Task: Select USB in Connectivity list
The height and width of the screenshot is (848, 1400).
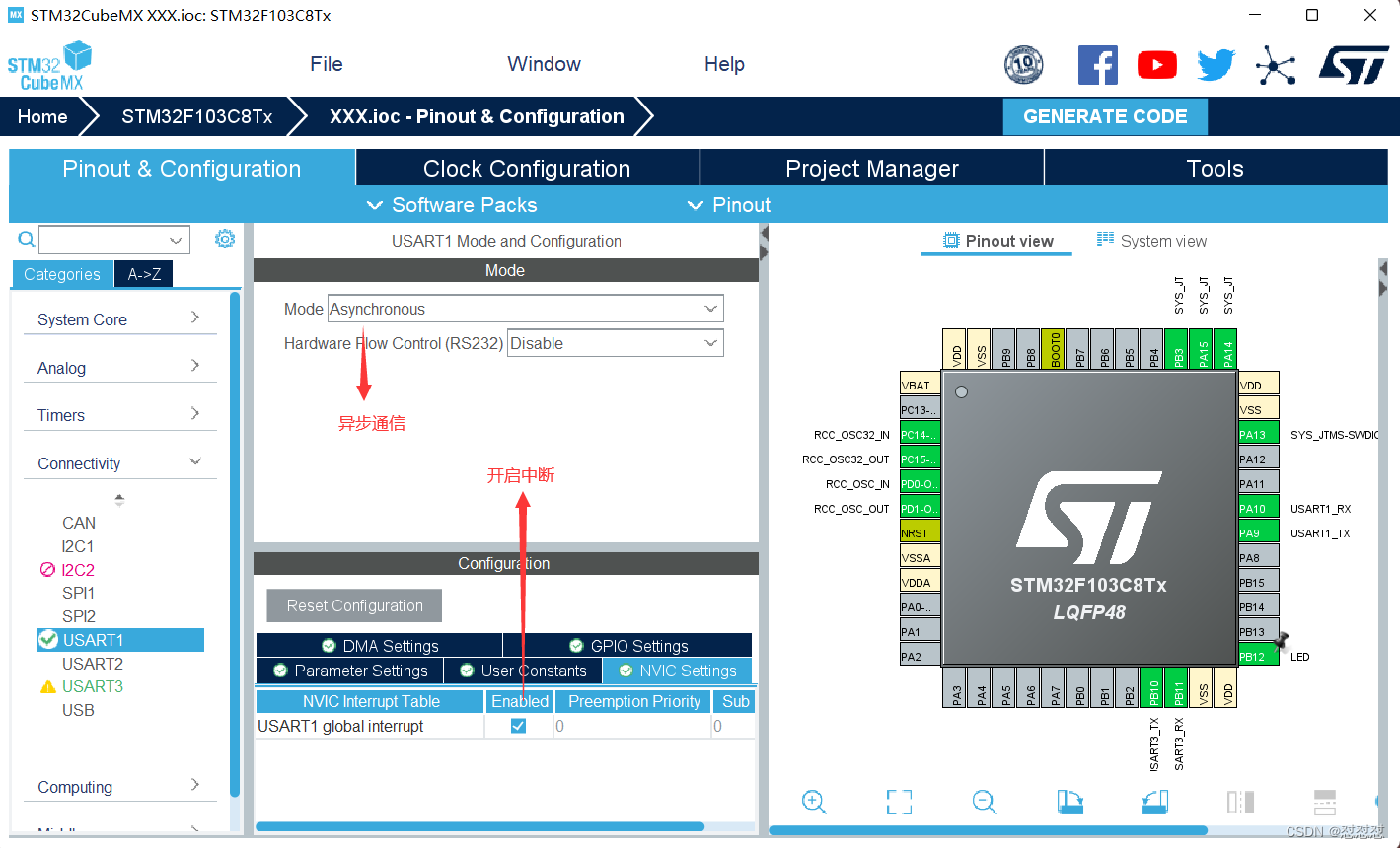Action: (78, 710)
